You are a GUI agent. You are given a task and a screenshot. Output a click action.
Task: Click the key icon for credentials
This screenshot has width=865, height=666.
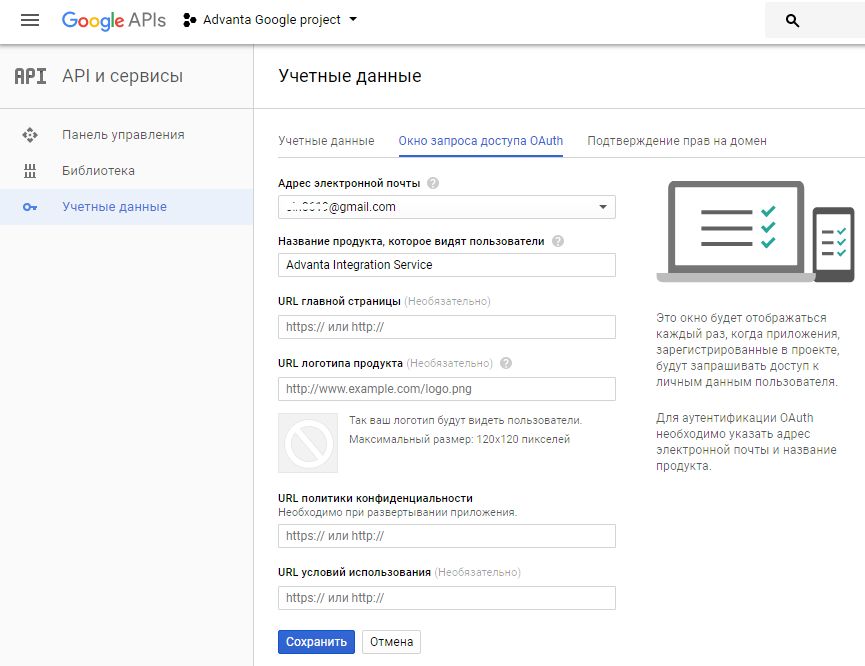click(x=30, y=207)
